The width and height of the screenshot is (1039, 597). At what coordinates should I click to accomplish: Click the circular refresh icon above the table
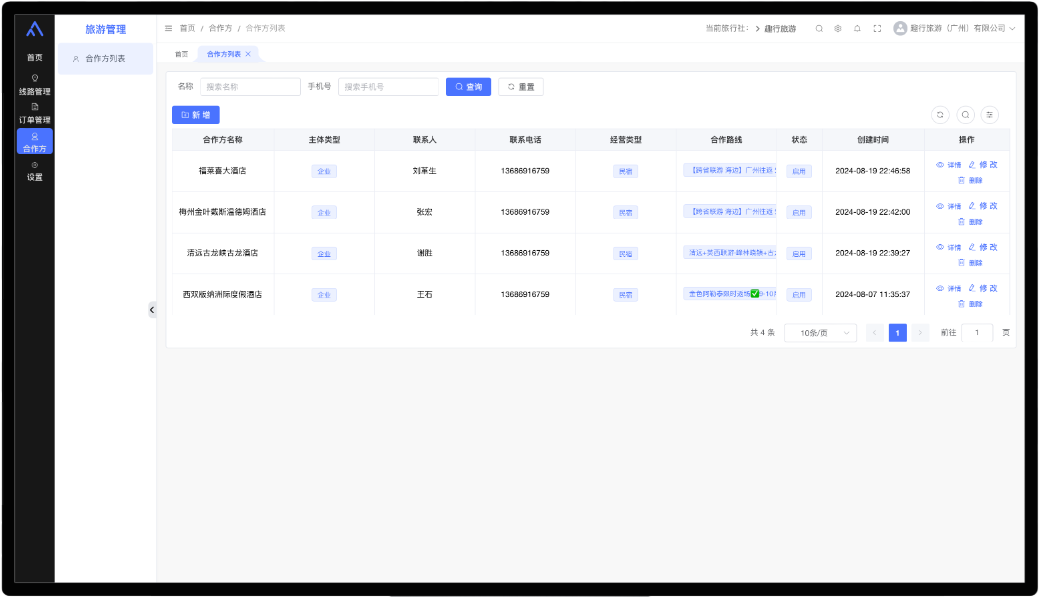pos(940,115)
